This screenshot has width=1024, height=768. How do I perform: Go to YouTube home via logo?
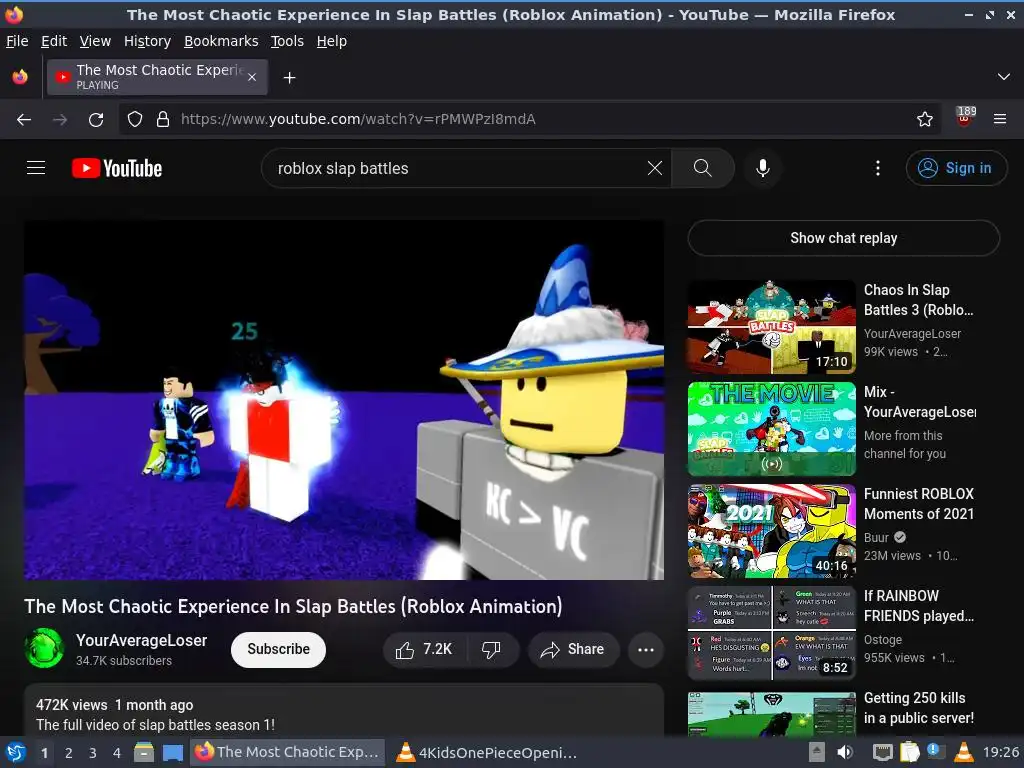coord(117,168)
